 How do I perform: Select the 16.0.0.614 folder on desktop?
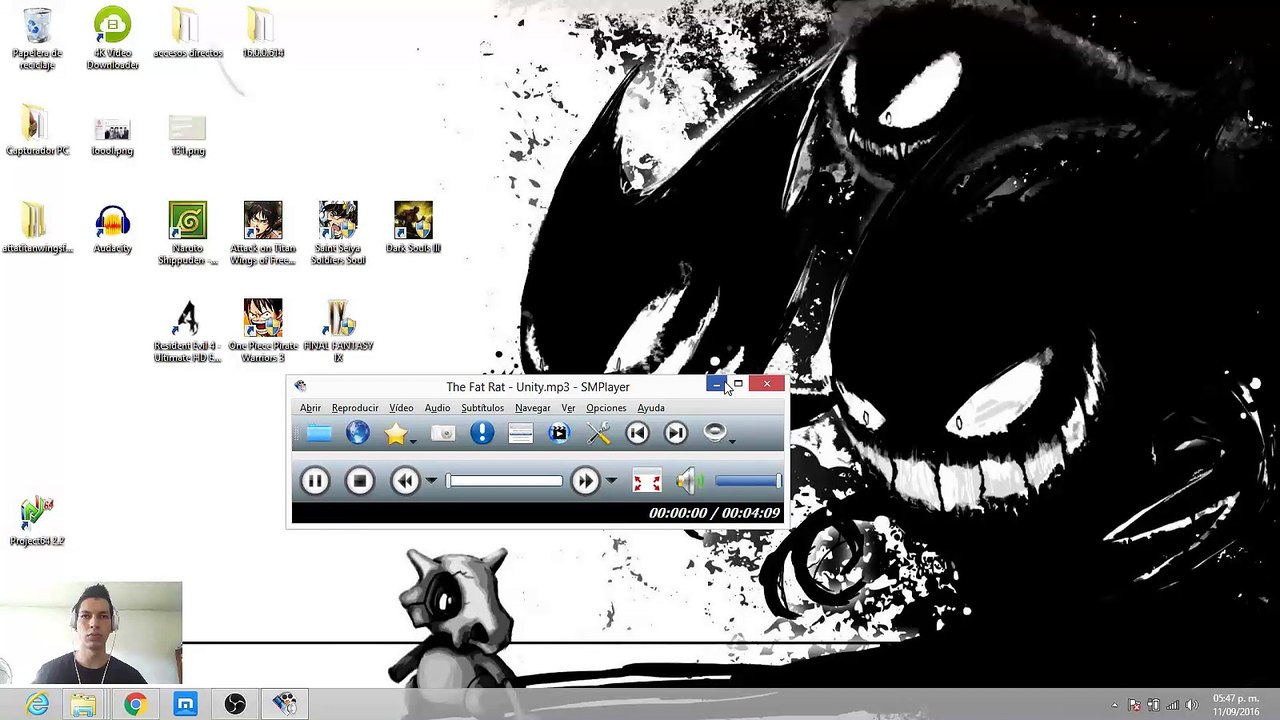coord(262,34)
